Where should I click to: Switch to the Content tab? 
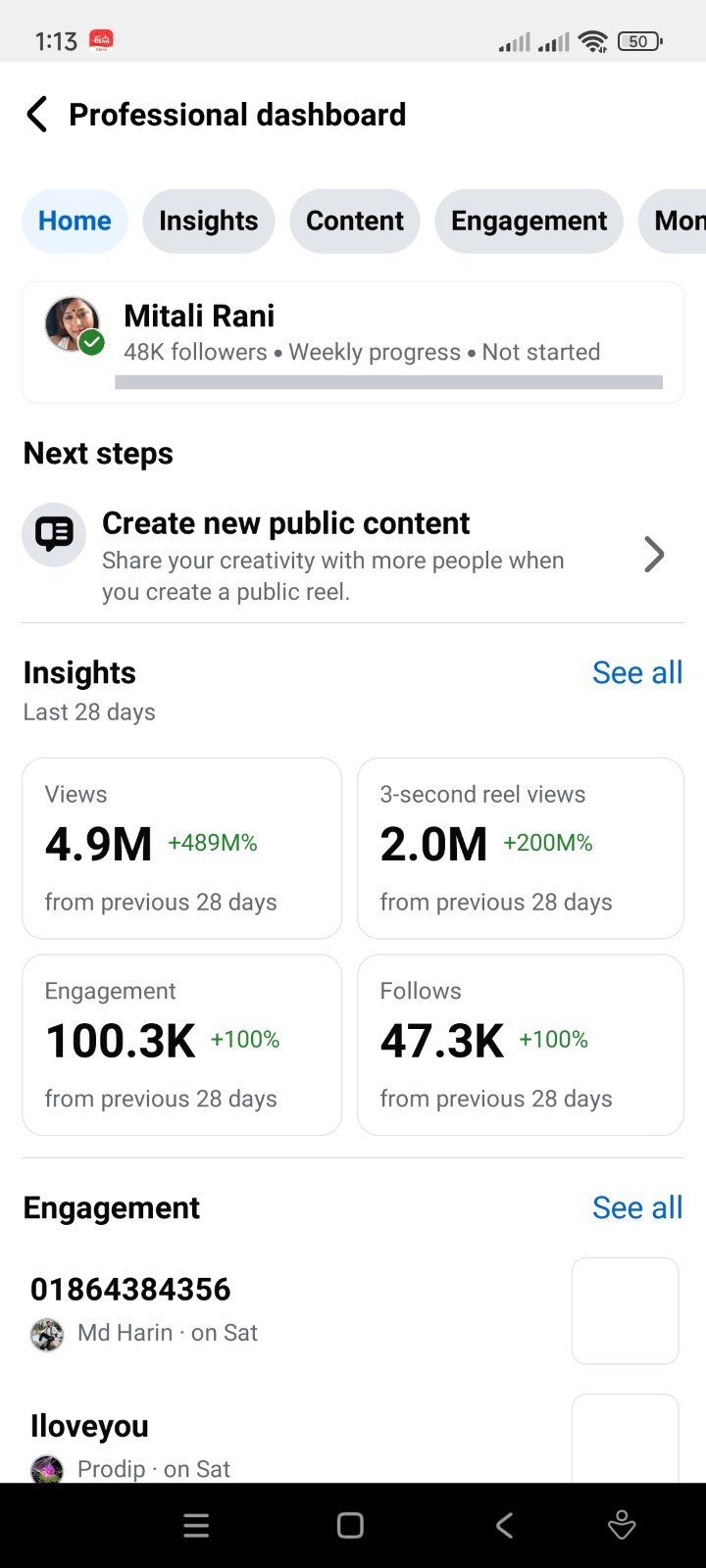(x=355, y=221)
